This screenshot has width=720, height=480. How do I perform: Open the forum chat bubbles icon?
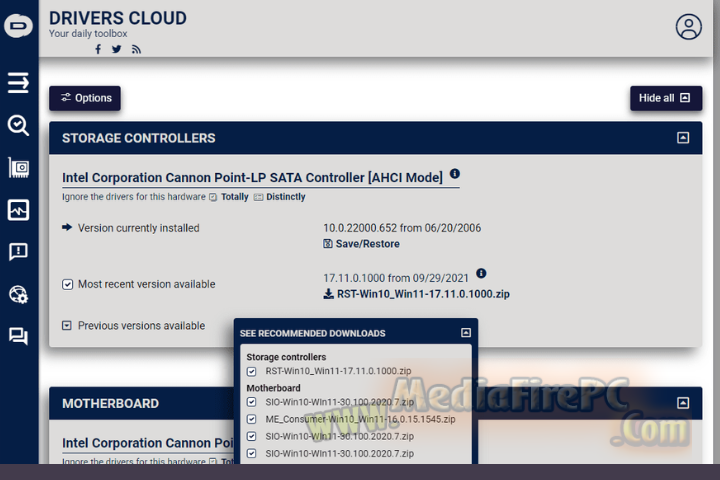pos(18,336)
